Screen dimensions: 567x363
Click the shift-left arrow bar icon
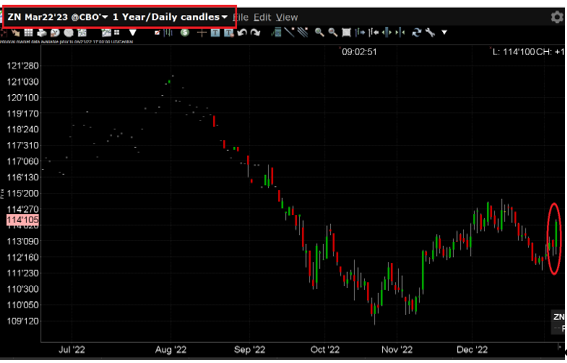tap(374, 33)
